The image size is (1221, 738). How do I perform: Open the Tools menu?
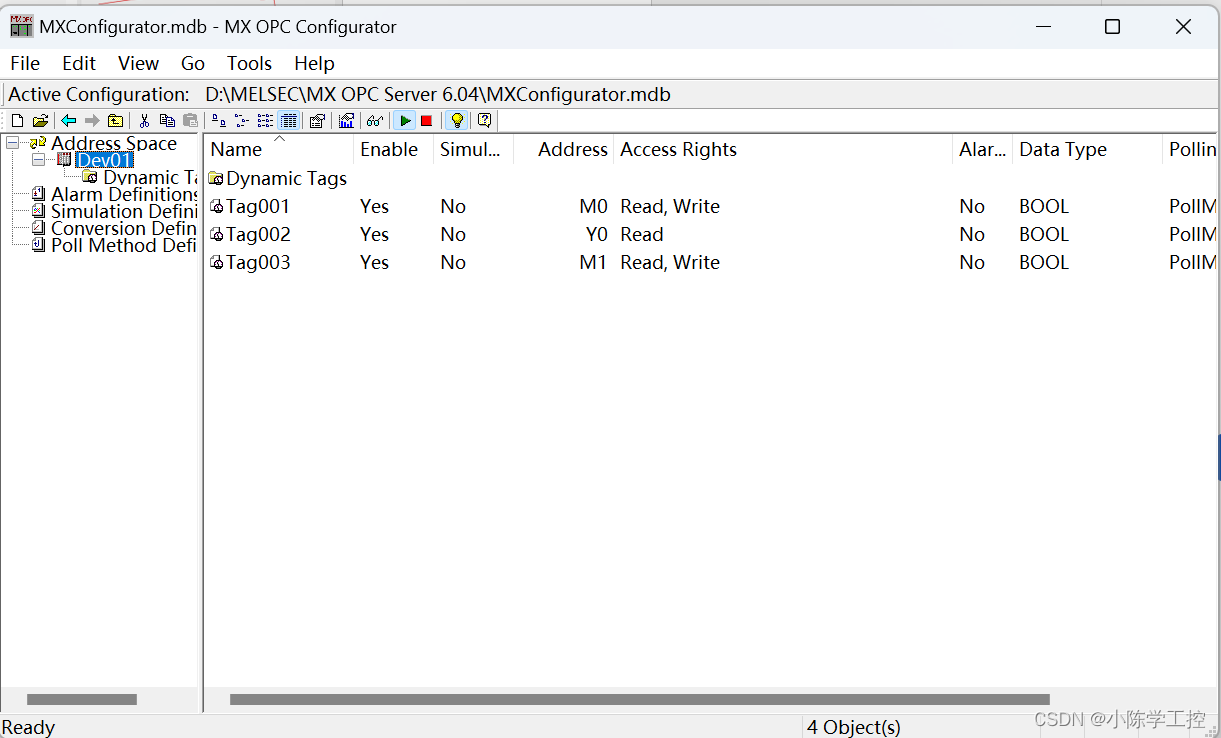tap(249, 63)
